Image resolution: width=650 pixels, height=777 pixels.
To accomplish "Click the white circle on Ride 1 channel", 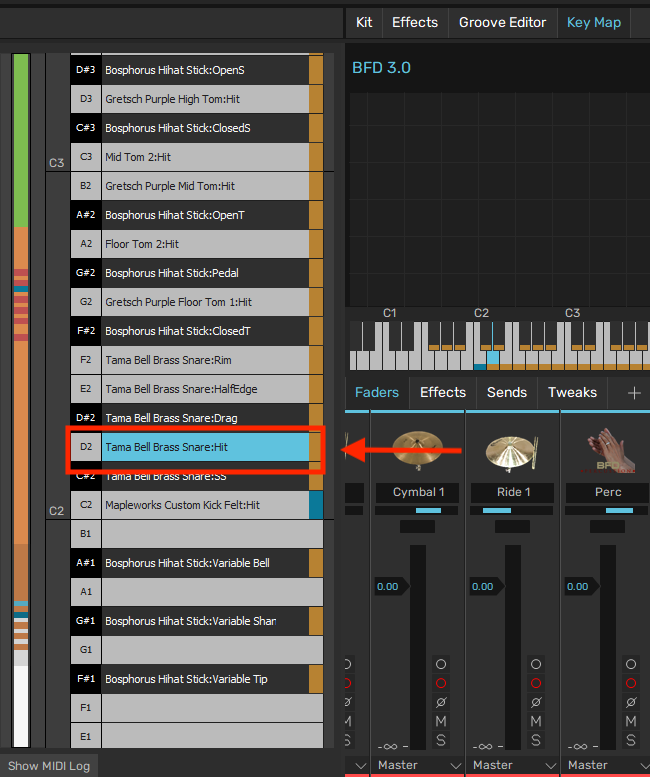I will pos(536,664).
